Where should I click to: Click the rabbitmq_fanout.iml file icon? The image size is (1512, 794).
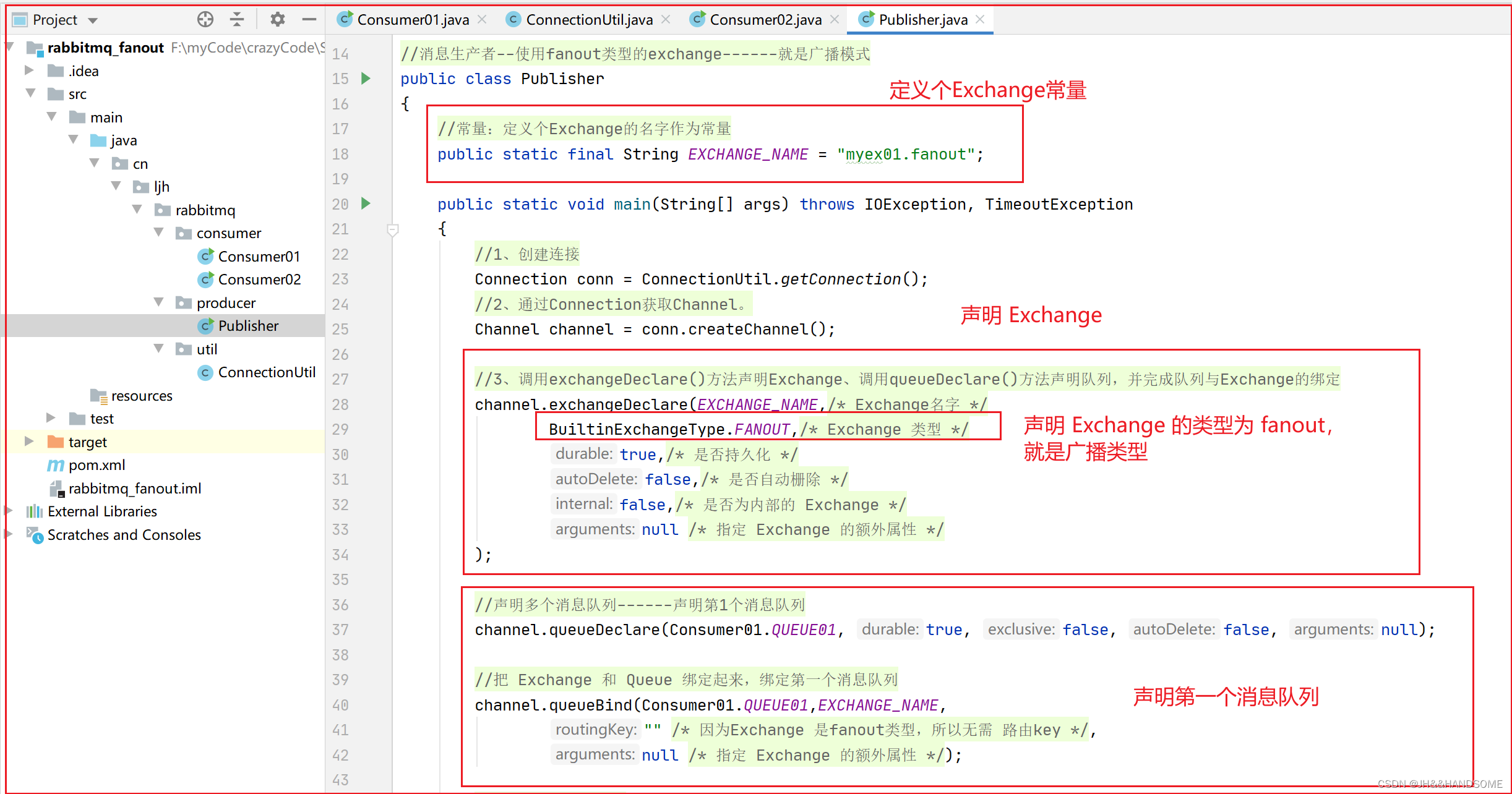tap(57, 489)
